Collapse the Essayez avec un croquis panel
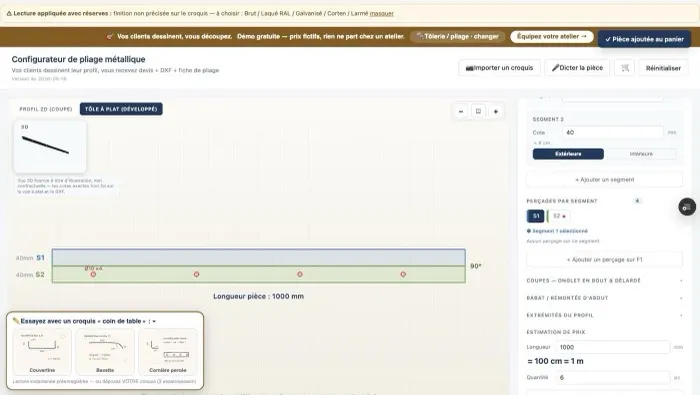Viewport: 700px width, 395px height. (x=154, y=321)
